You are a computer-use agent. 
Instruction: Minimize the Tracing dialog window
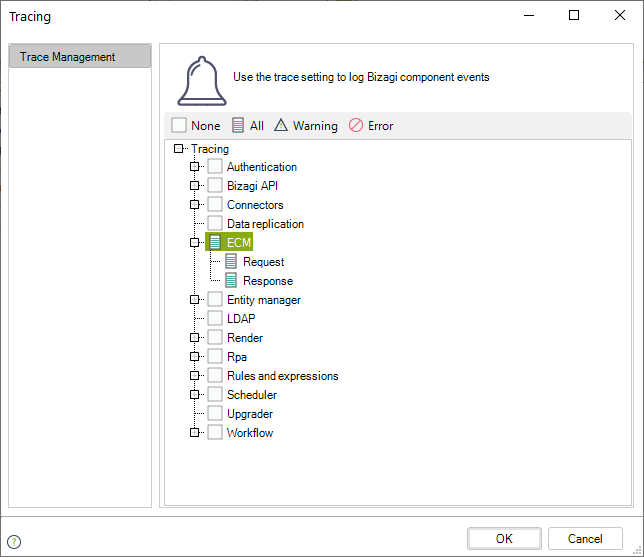529,15
